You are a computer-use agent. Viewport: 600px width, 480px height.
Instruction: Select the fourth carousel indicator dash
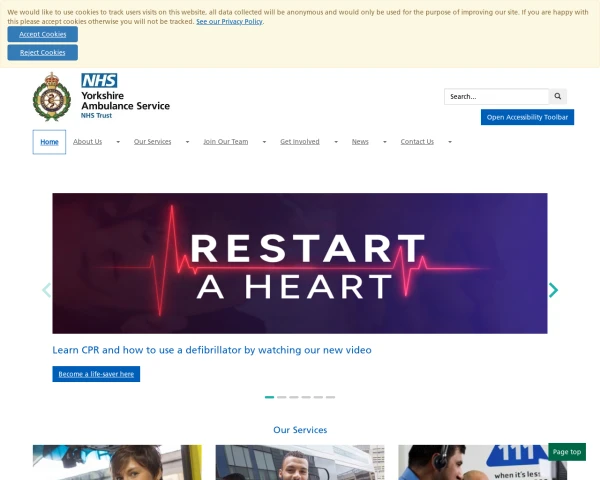306,397
